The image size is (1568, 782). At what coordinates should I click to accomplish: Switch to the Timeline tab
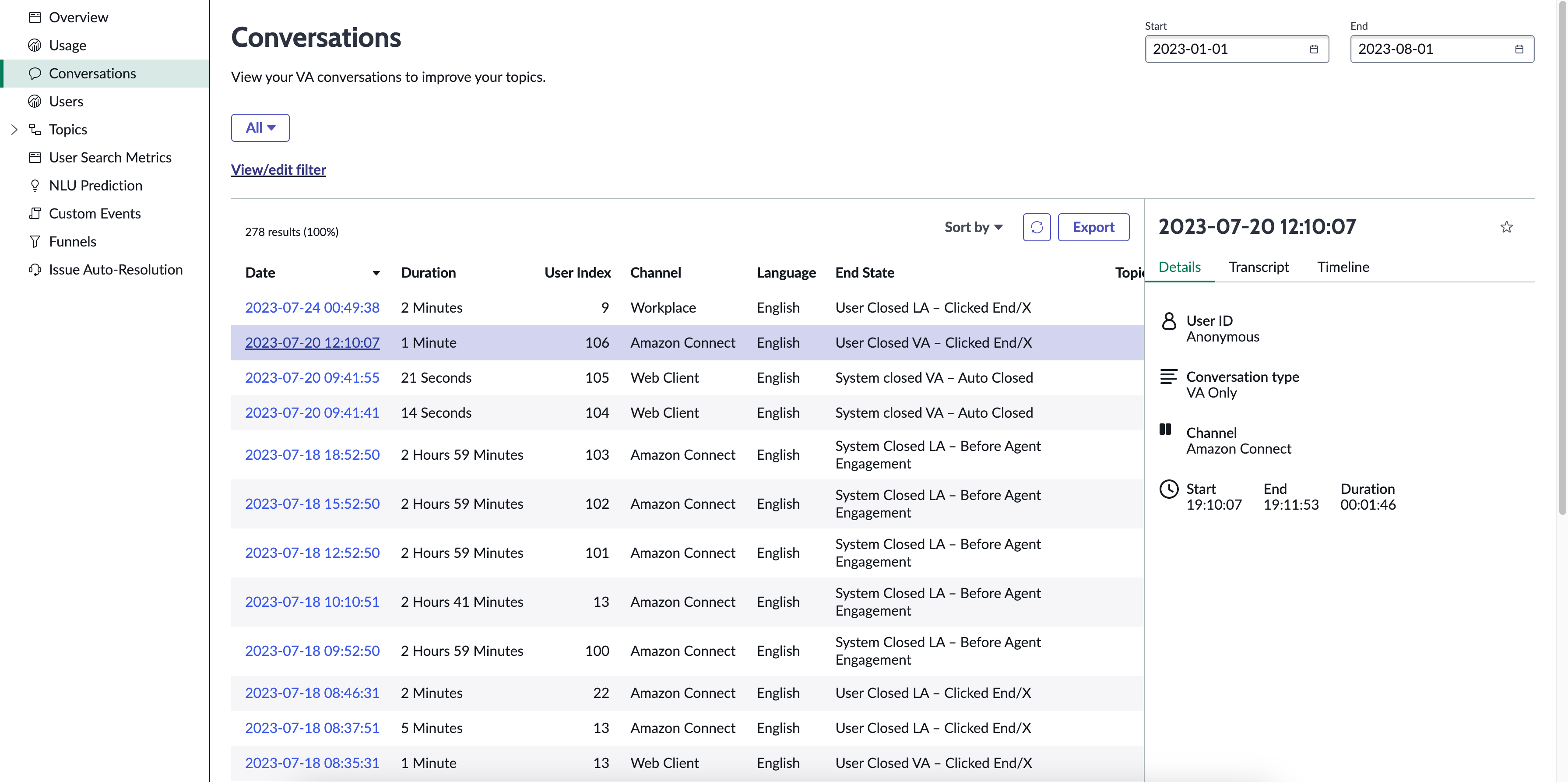[1343, 267]
